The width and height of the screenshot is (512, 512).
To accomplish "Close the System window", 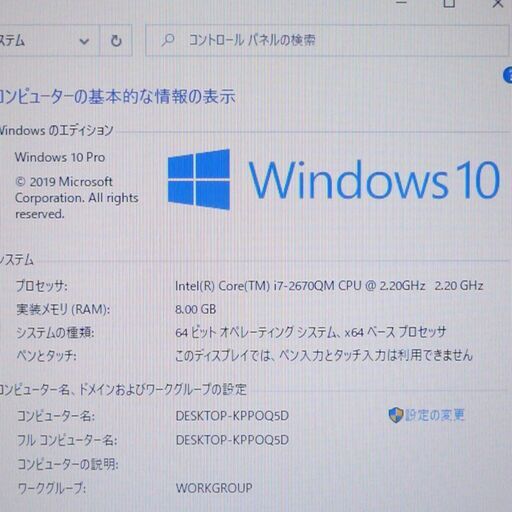I will 498,3.
